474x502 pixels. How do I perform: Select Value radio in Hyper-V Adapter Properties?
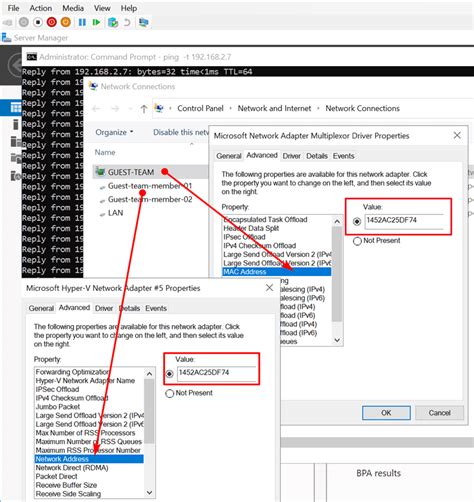(169, 374)
